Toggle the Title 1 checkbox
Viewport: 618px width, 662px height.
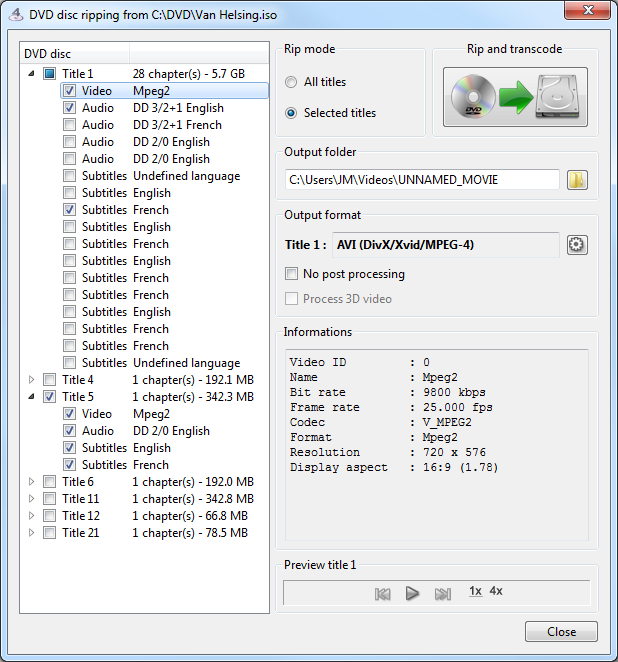pyautogui.click(x=49, y=74)
